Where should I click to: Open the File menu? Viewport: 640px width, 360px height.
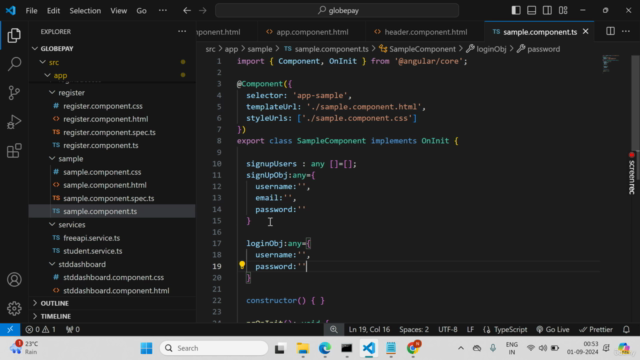(x=31, y=11)
